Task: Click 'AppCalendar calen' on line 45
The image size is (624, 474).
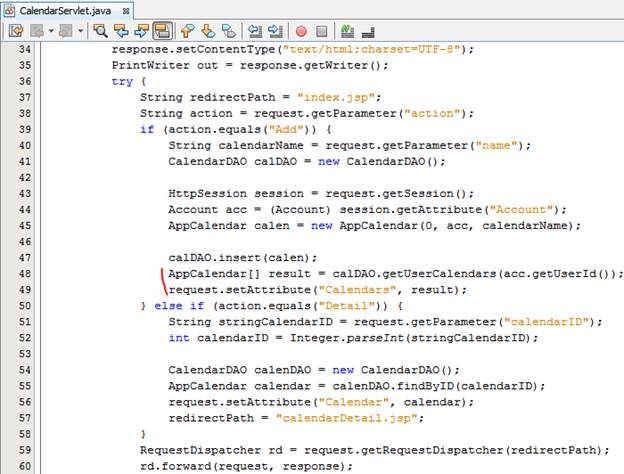Action: tap(229, 226)
